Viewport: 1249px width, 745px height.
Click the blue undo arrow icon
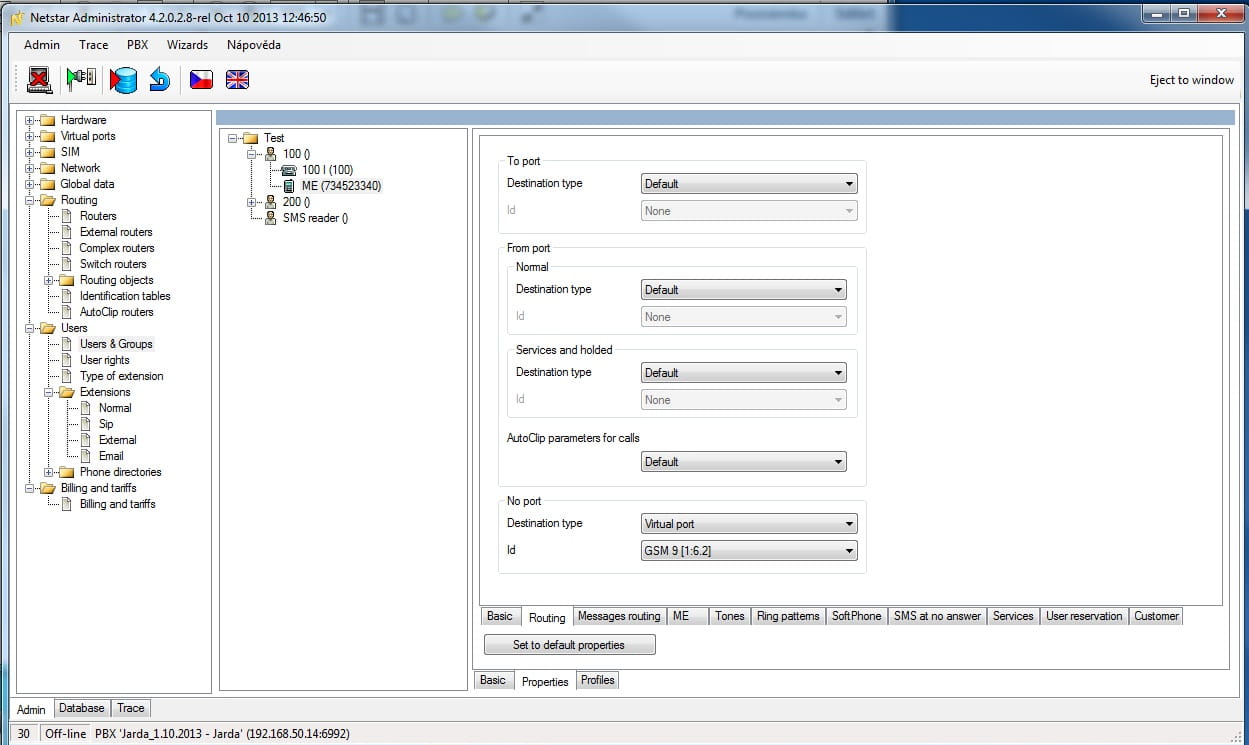(160, 79)
